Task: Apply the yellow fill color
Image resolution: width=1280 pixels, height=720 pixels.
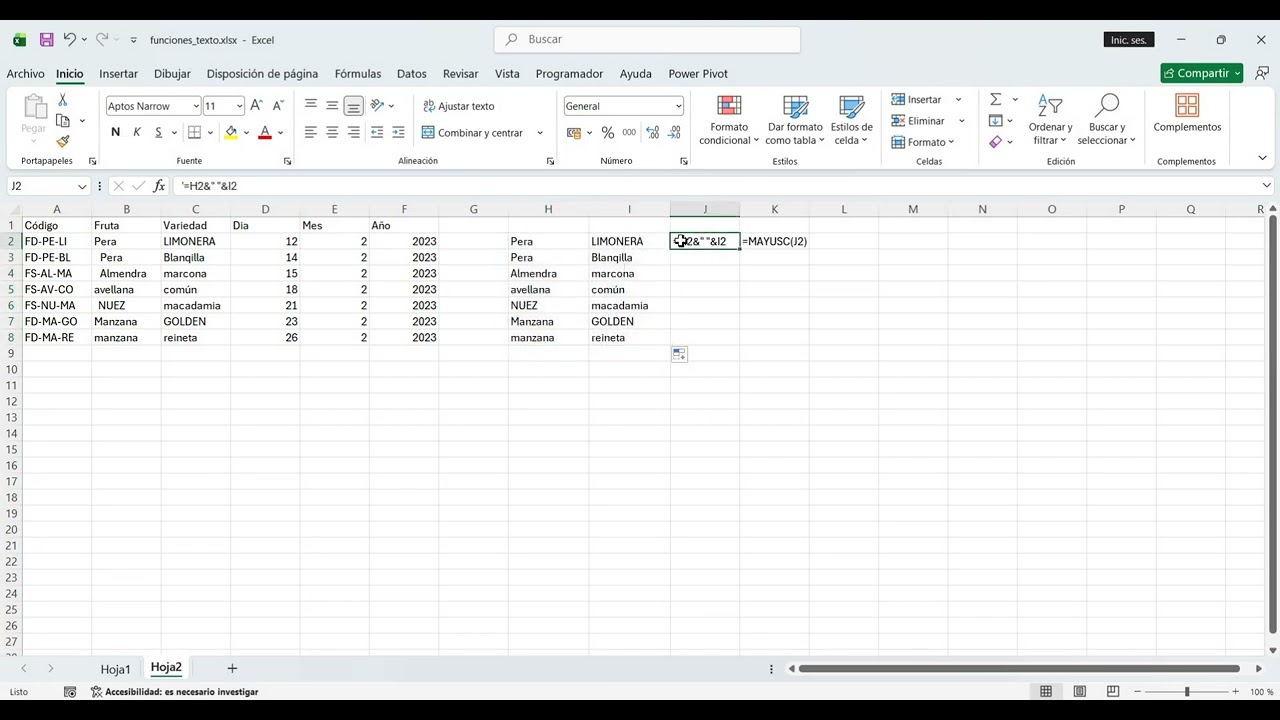Action: pyautogui.click(x=231, y=132)
